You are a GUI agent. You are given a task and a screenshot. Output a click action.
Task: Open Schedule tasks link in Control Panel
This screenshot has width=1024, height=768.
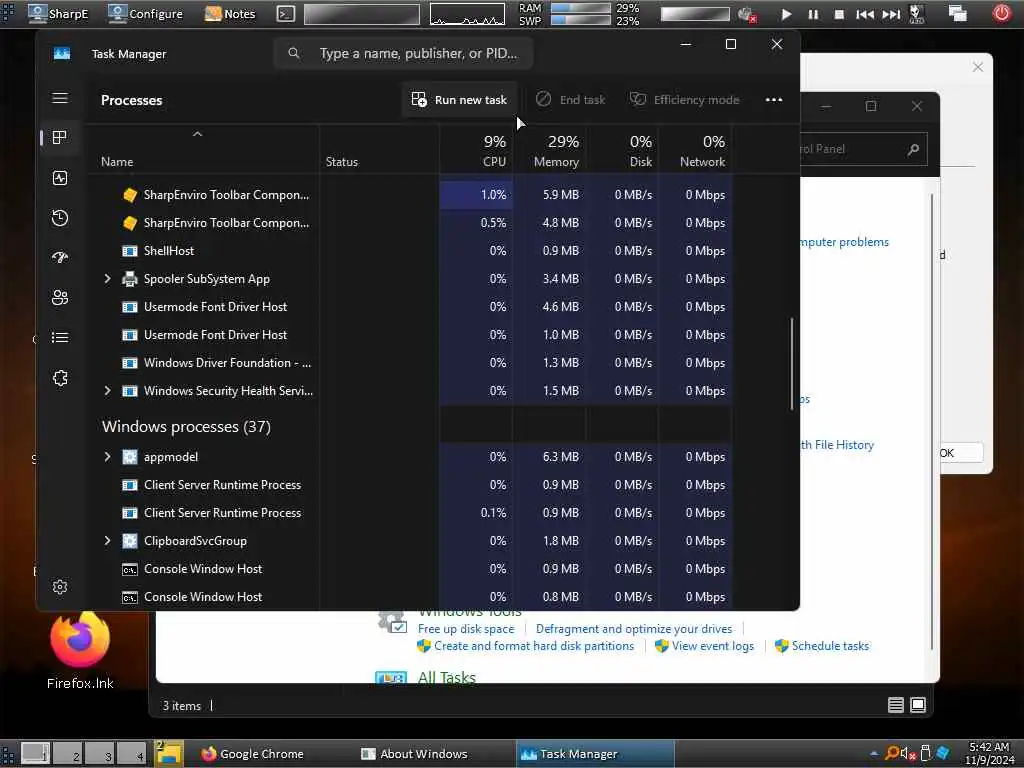tap(830, 646)
